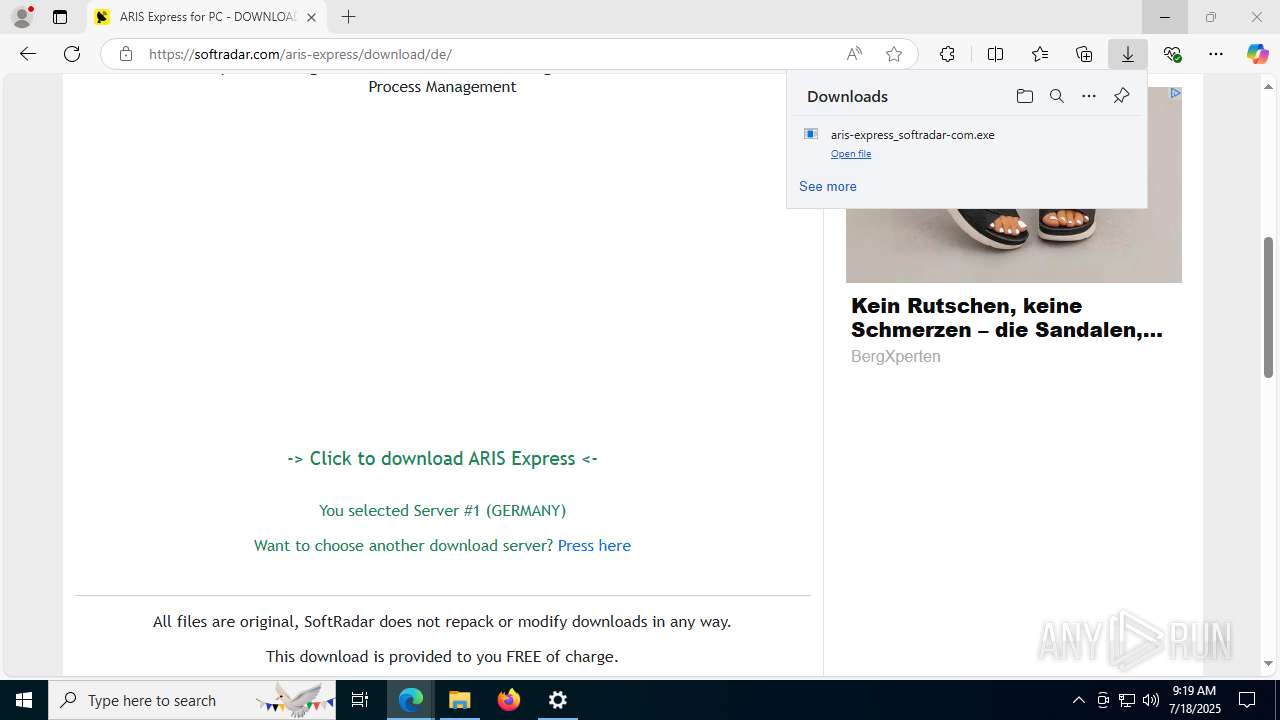Select the ARIS Express for PC tab

[207, 17]
